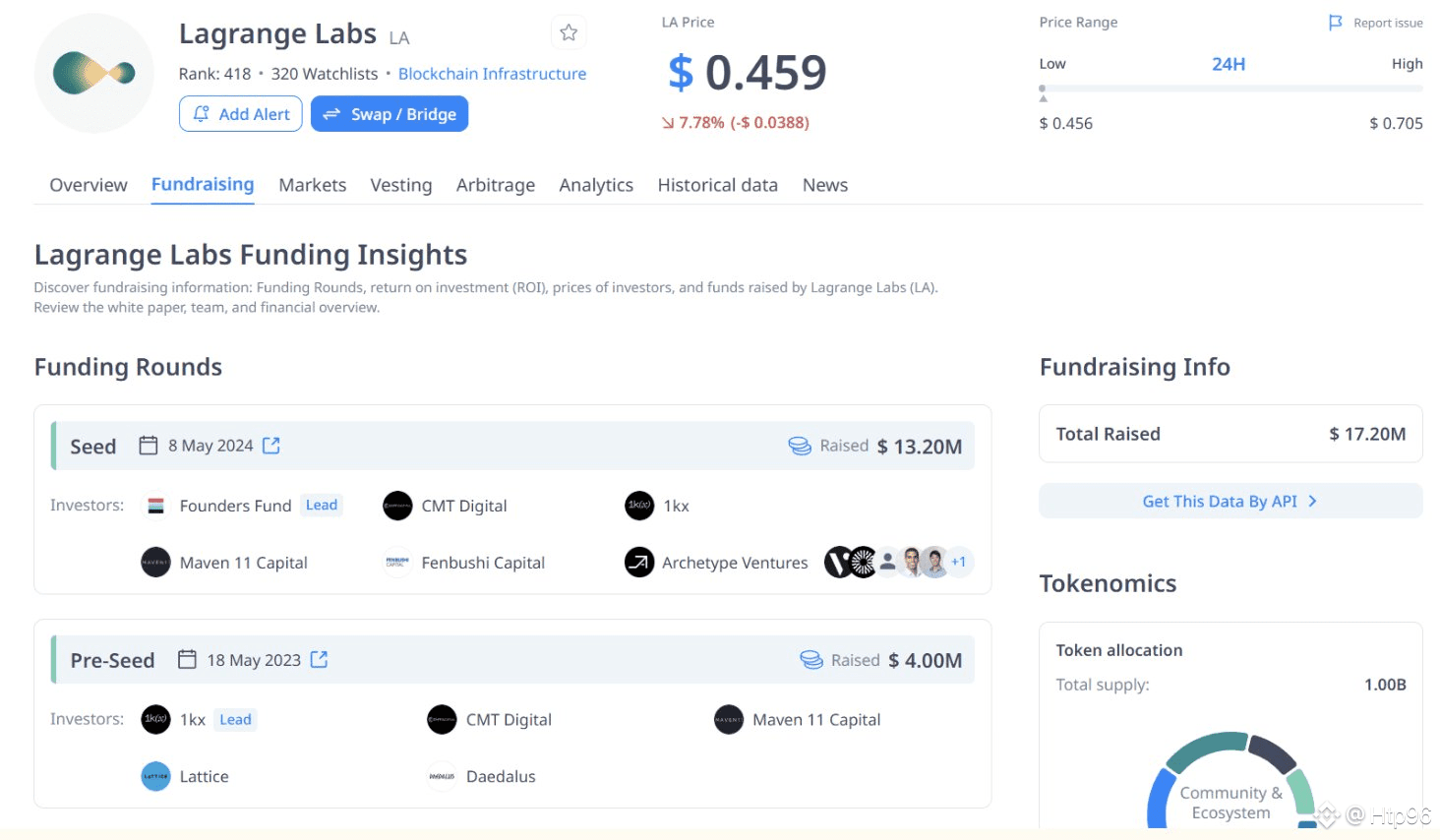Click Archetype Ventures investor name
The image size is (1440, 840).
click(735, 563)
